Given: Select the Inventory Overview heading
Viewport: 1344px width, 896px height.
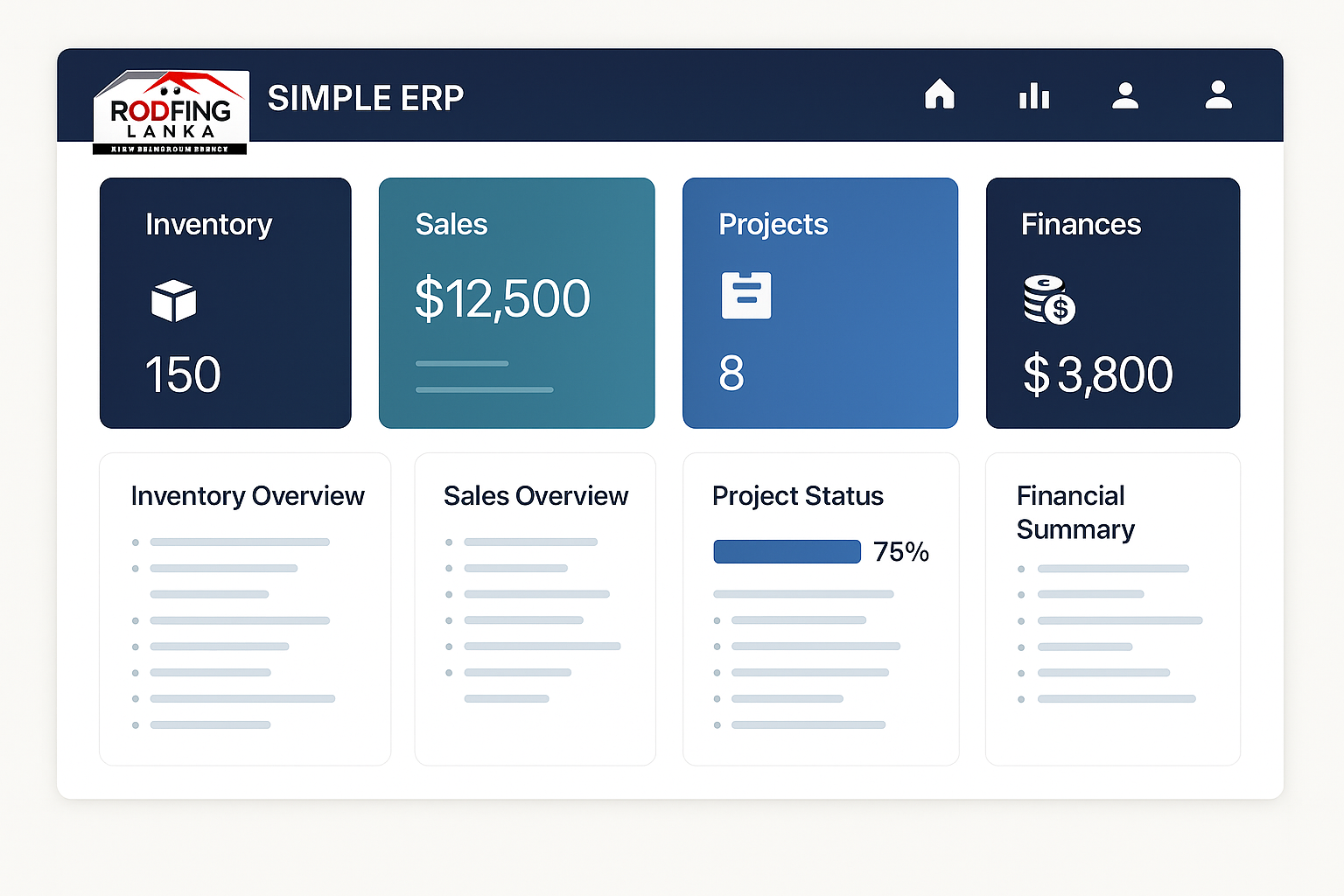Looking at the screenshot, I should point(248,496).
